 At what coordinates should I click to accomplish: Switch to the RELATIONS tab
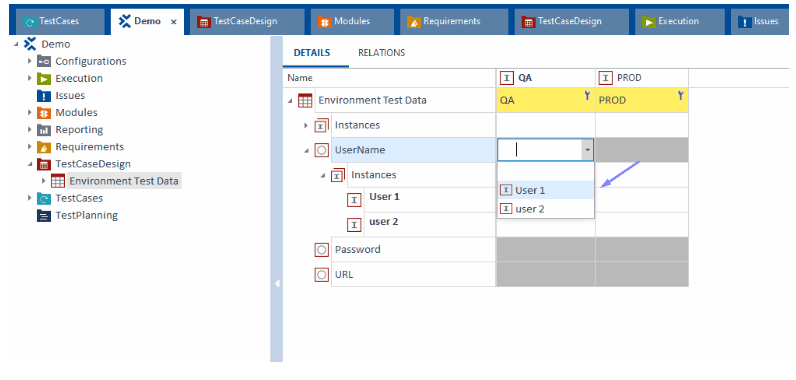pyautogui.click(x=381, y=53)
